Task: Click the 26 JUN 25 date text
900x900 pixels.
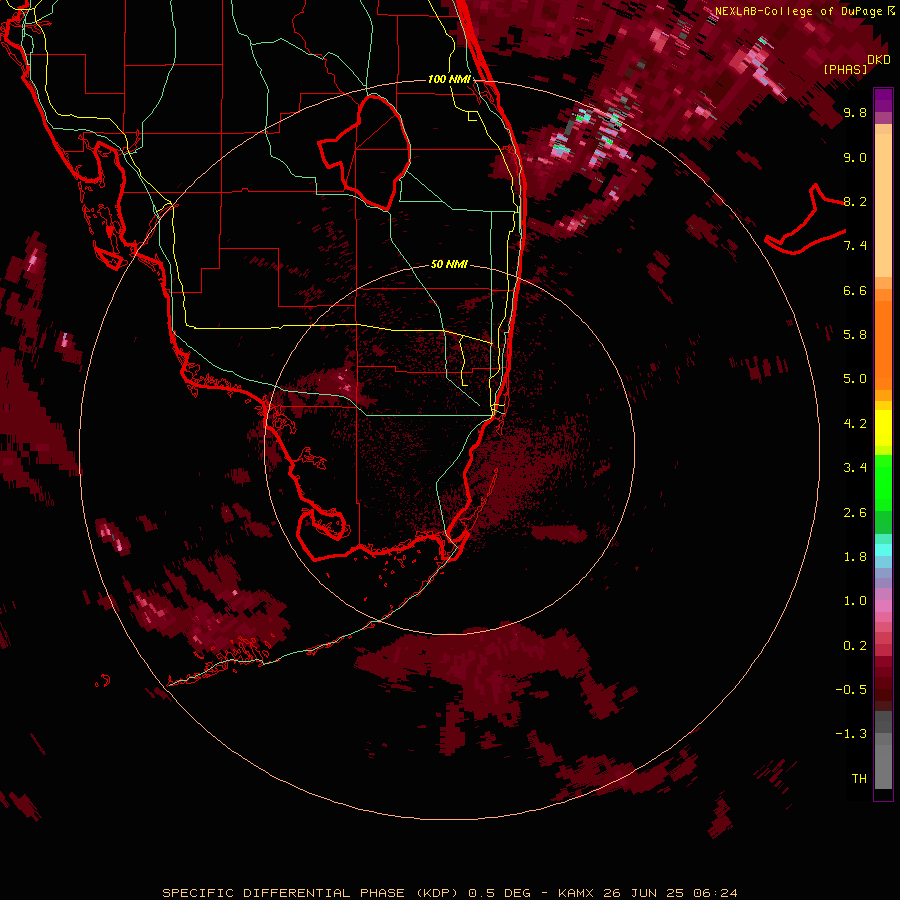Action: [644, 893]
